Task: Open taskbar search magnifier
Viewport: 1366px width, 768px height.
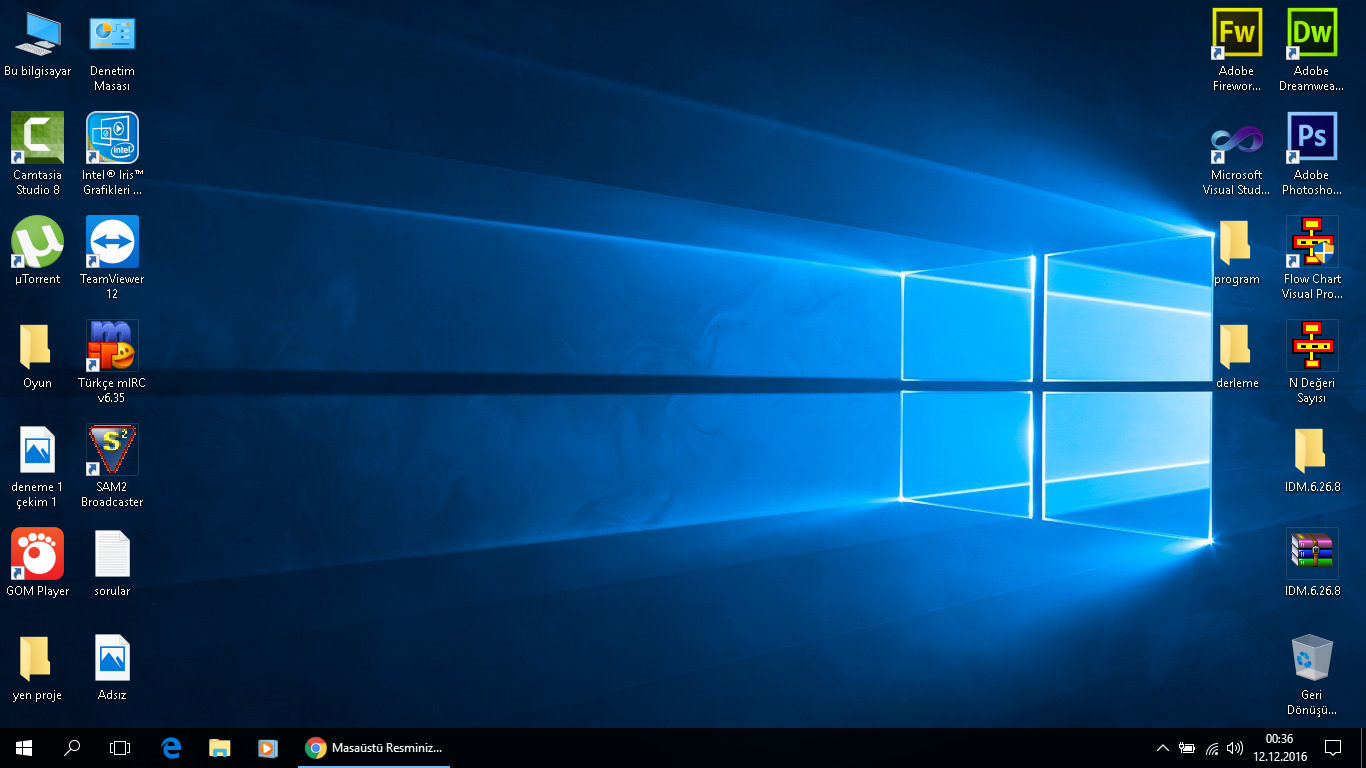Action: [x=72, y=748]
